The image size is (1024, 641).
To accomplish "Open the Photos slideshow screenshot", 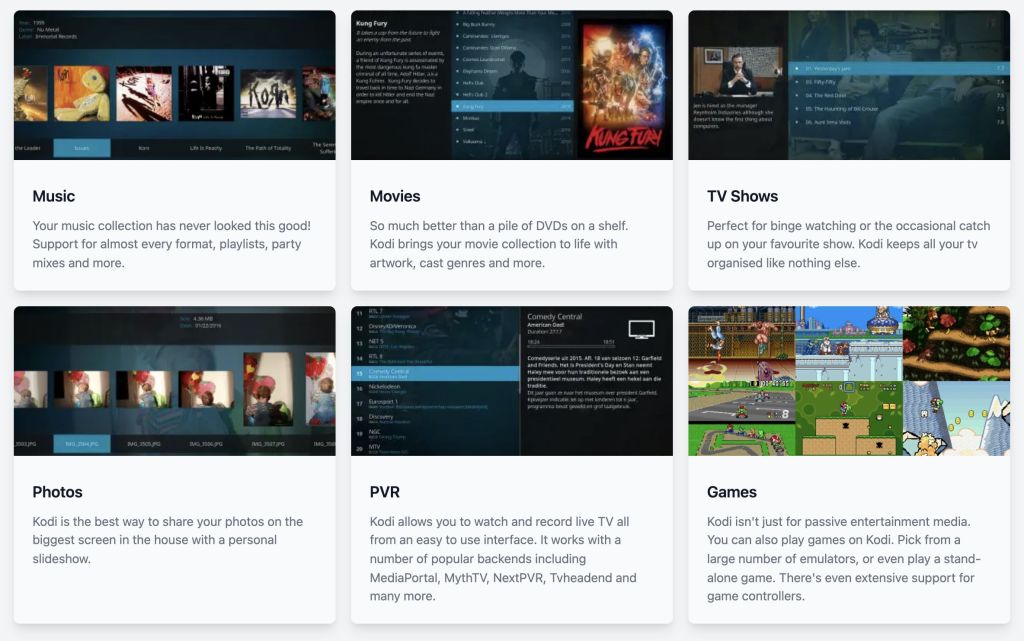I will click(174, 381).
